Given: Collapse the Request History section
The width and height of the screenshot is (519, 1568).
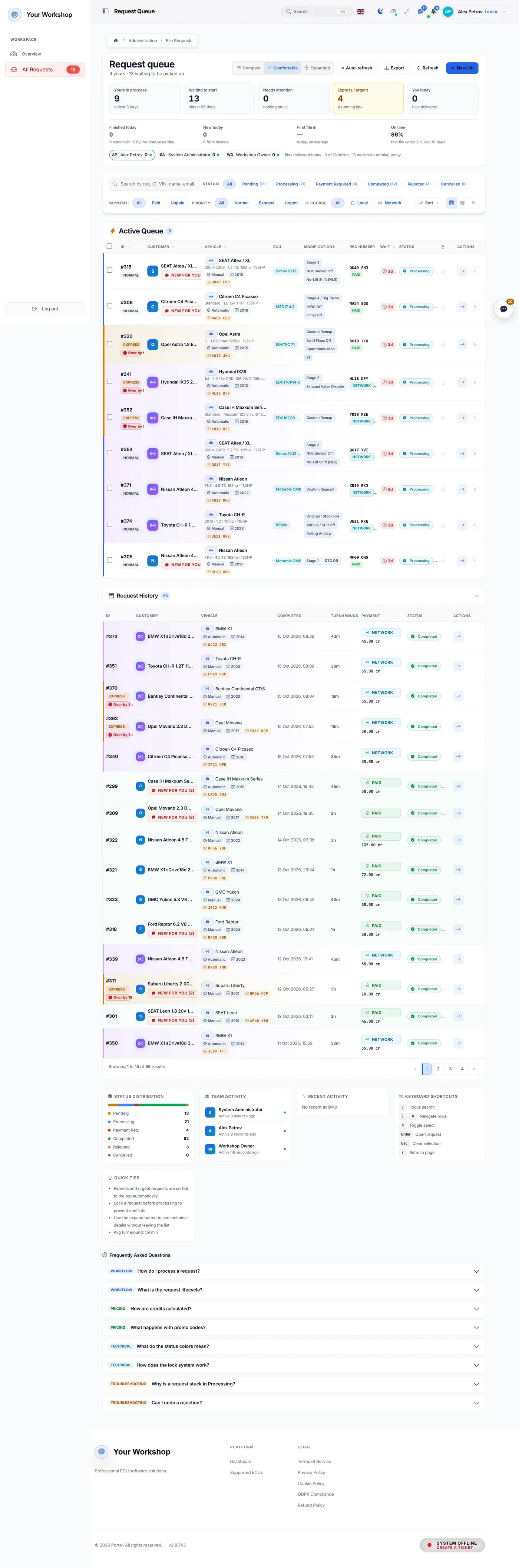Looking at the screenshot, I should click(x=476, y=596).
